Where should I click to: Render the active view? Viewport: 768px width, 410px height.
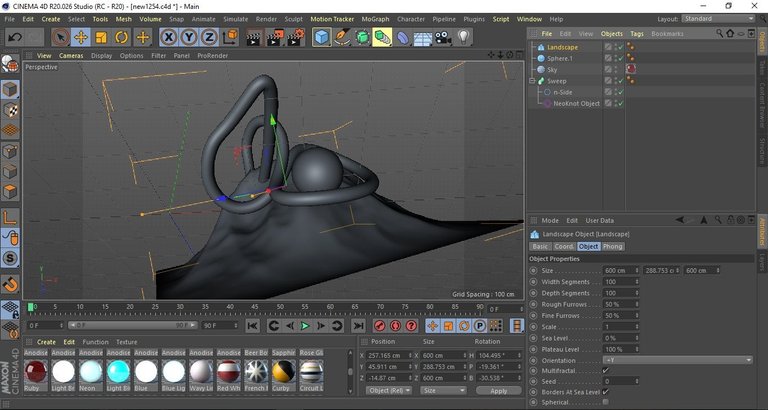(253, 38)
